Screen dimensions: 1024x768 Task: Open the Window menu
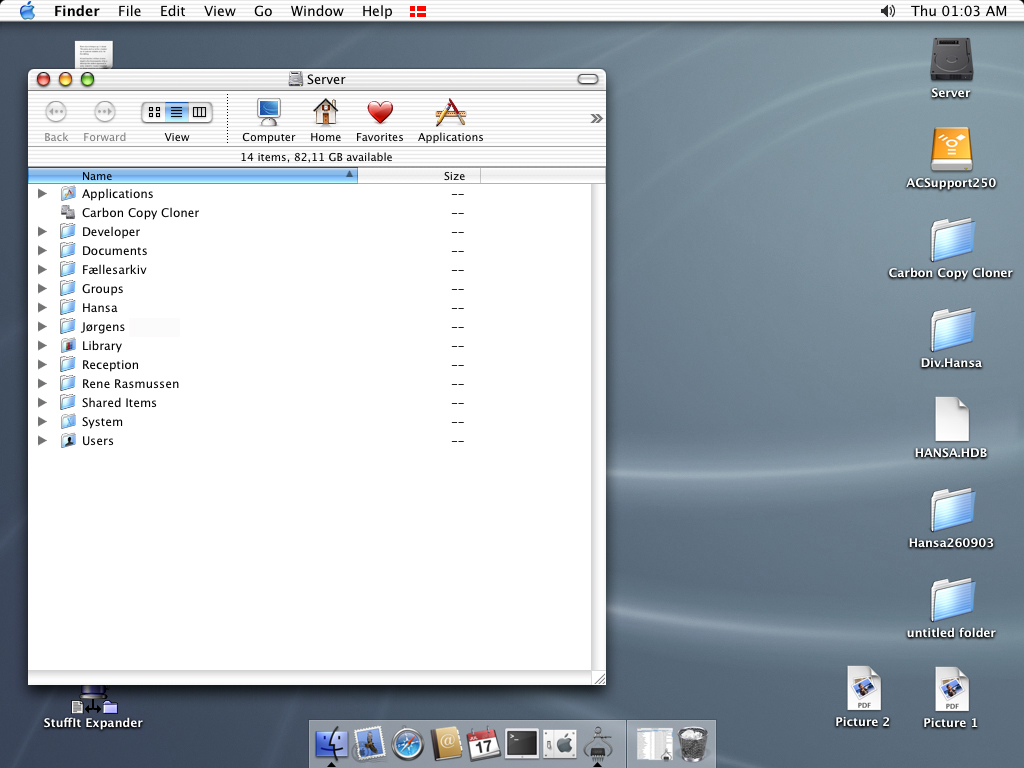click(317, 10)
